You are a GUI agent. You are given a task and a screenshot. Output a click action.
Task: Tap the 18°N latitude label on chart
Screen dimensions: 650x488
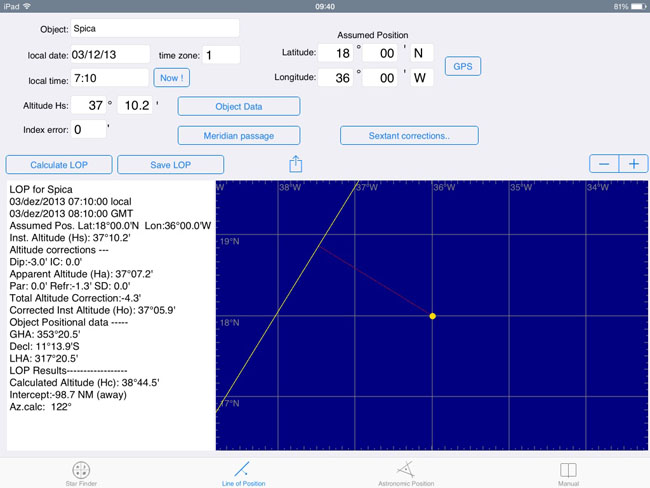pos(229,323)
